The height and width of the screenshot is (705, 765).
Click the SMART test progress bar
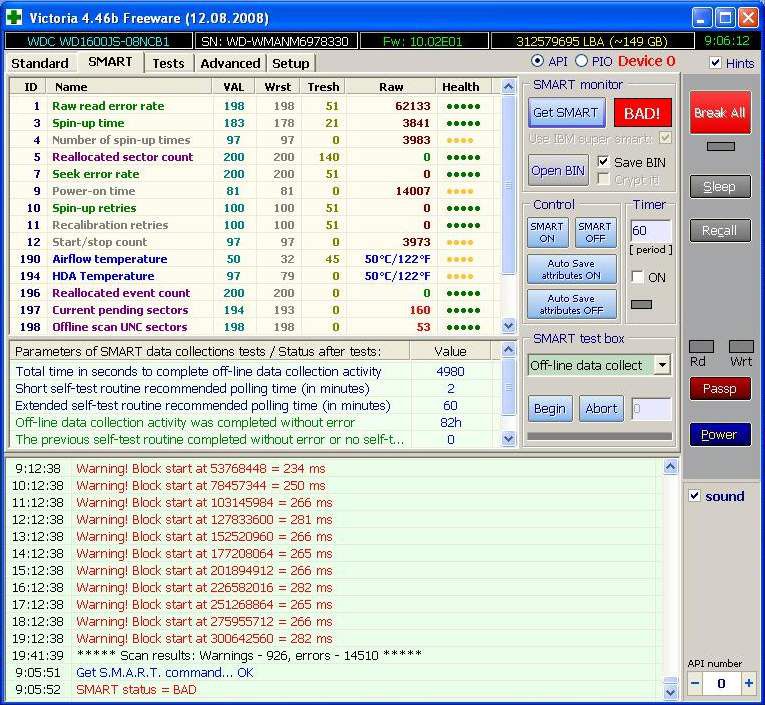(599, 436)
